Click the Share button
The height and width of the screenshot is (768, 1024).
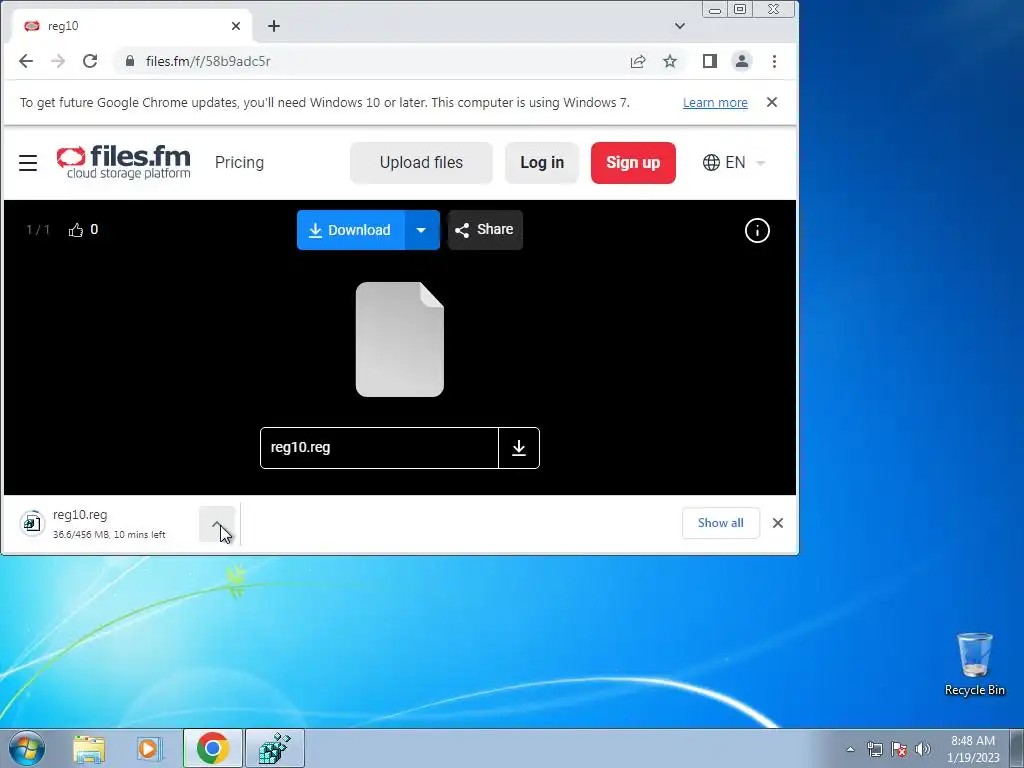[x=485, y=230]
